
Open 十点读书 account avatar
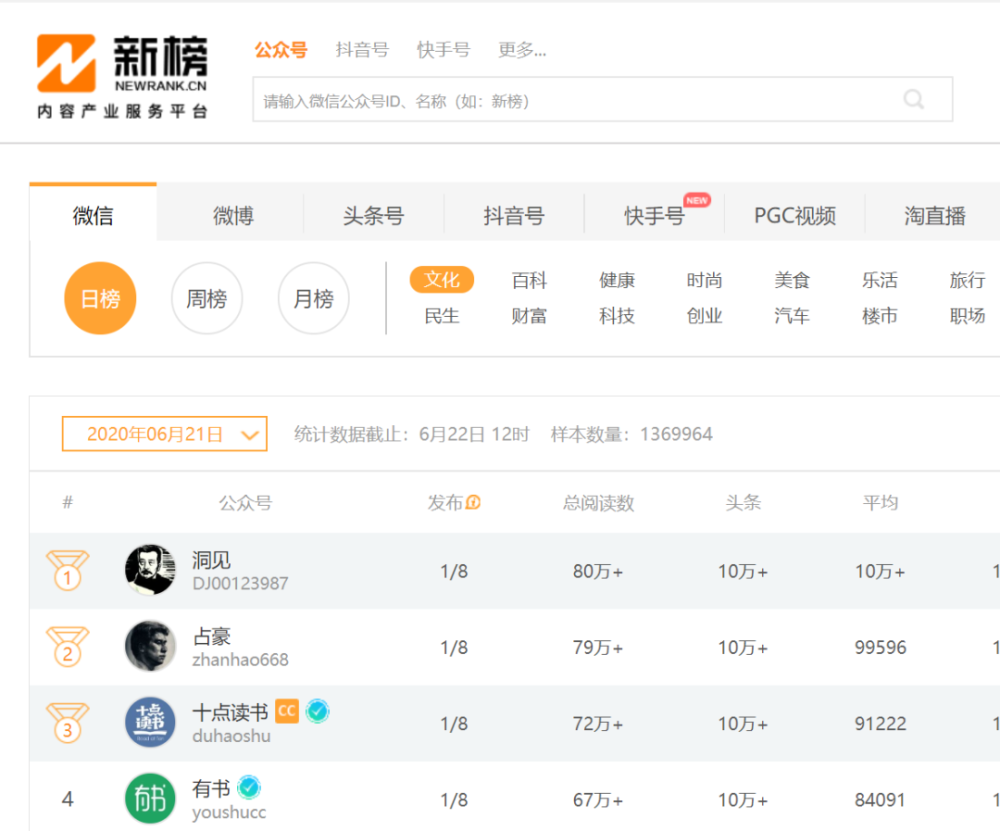[x=151, y=722]
